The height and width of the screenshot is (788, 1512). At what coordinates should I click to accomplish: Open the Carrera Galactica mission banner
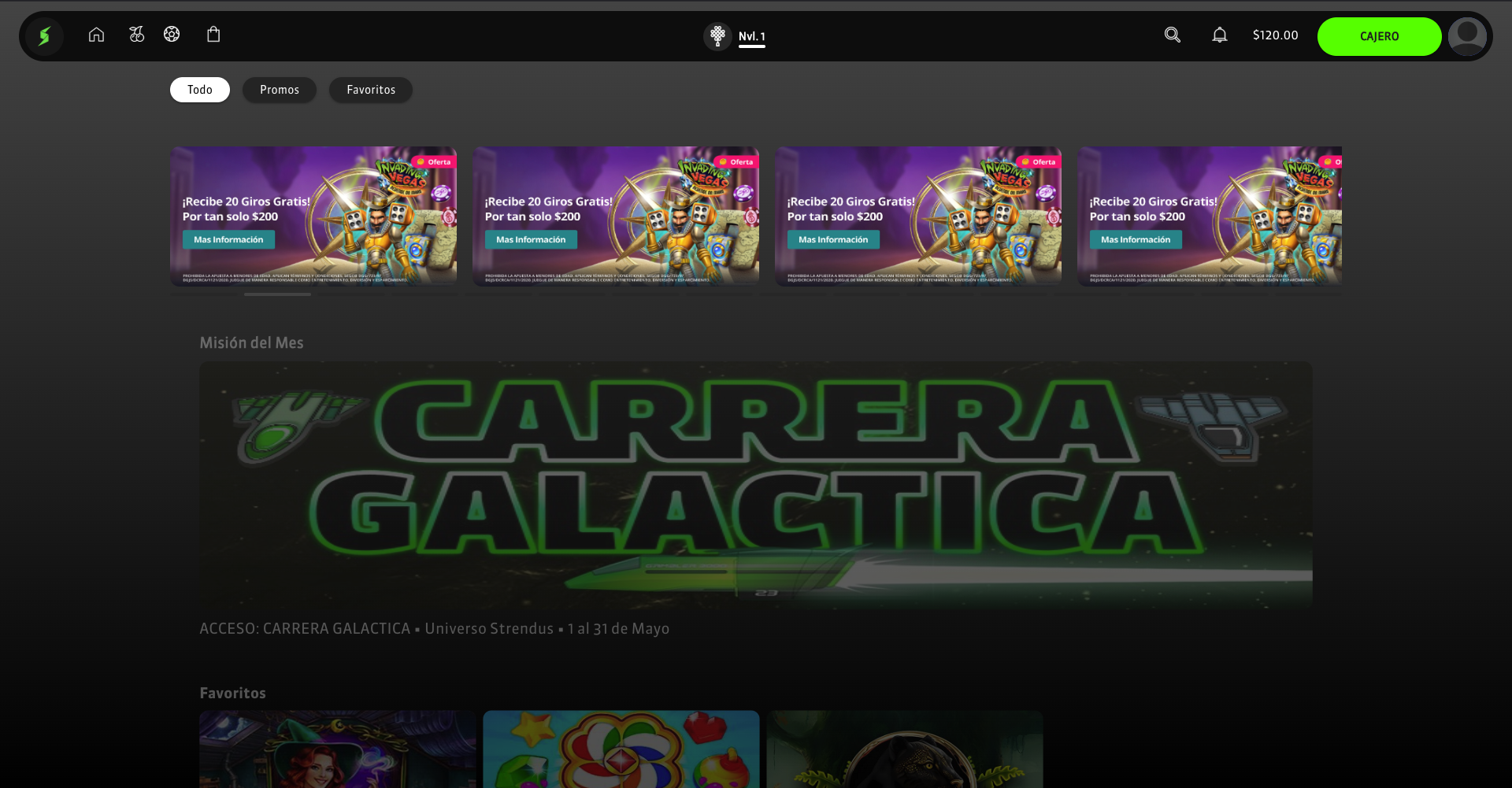coord(756,484)
